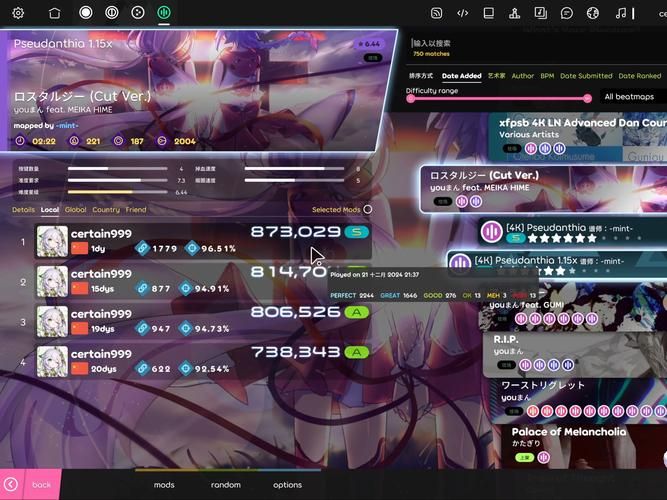Adjust the Difficulty range left handle

click(x=410, y=99)
